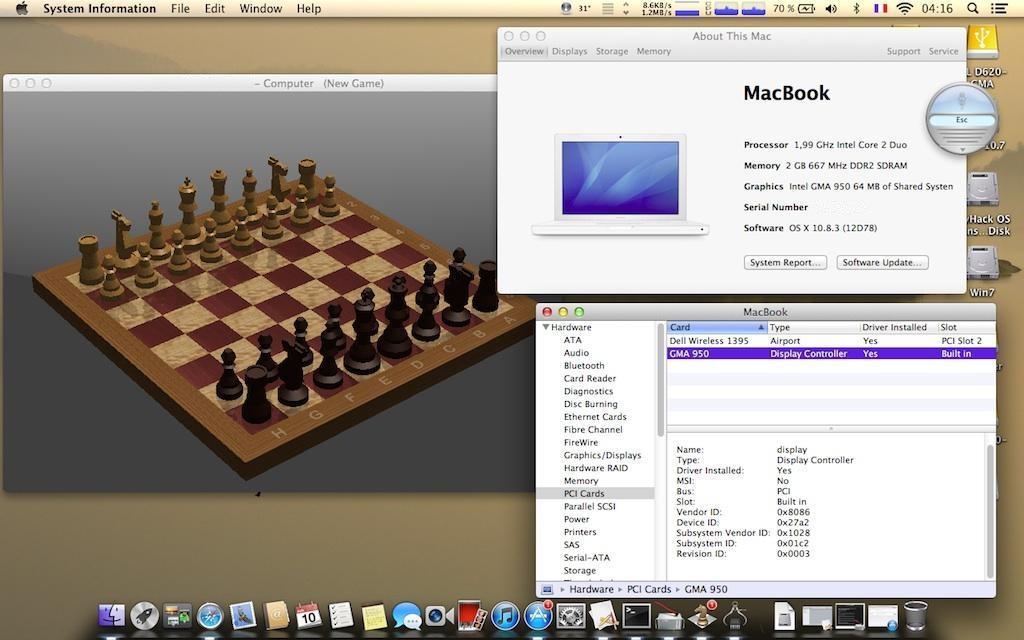
Task: Open the App Store dock icon
Action: pos(538,616)
